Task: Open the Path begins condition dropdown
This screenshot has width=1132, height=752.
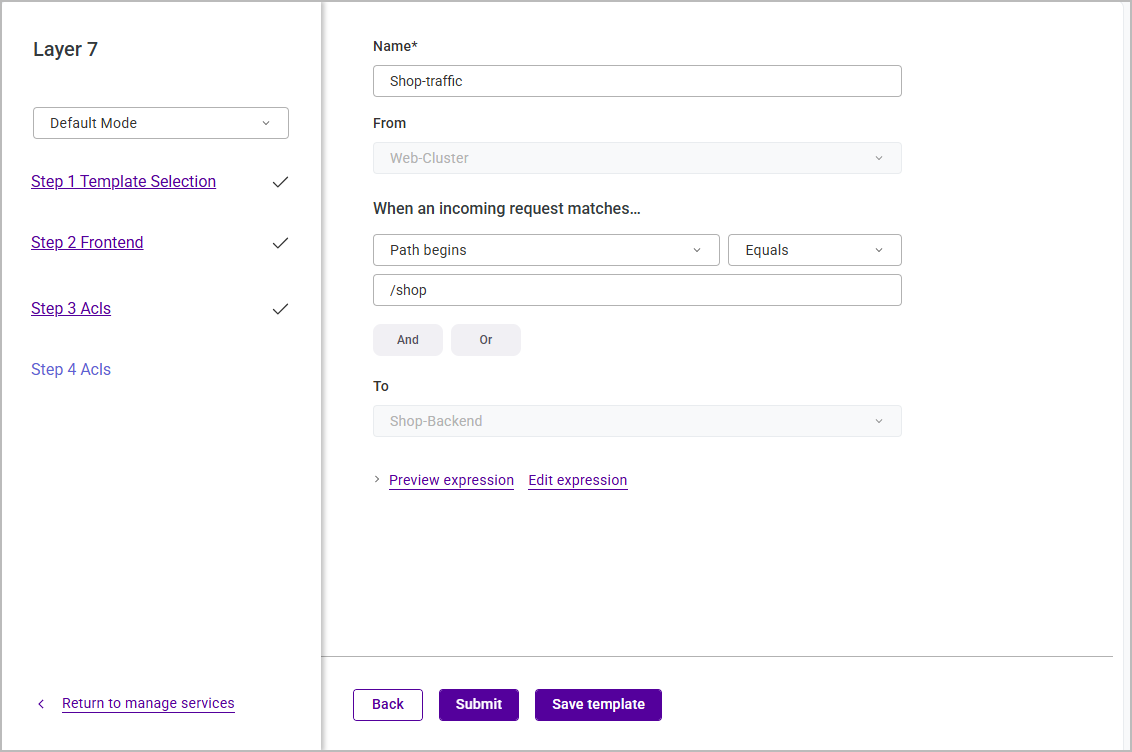Action: tap(546, 250)
